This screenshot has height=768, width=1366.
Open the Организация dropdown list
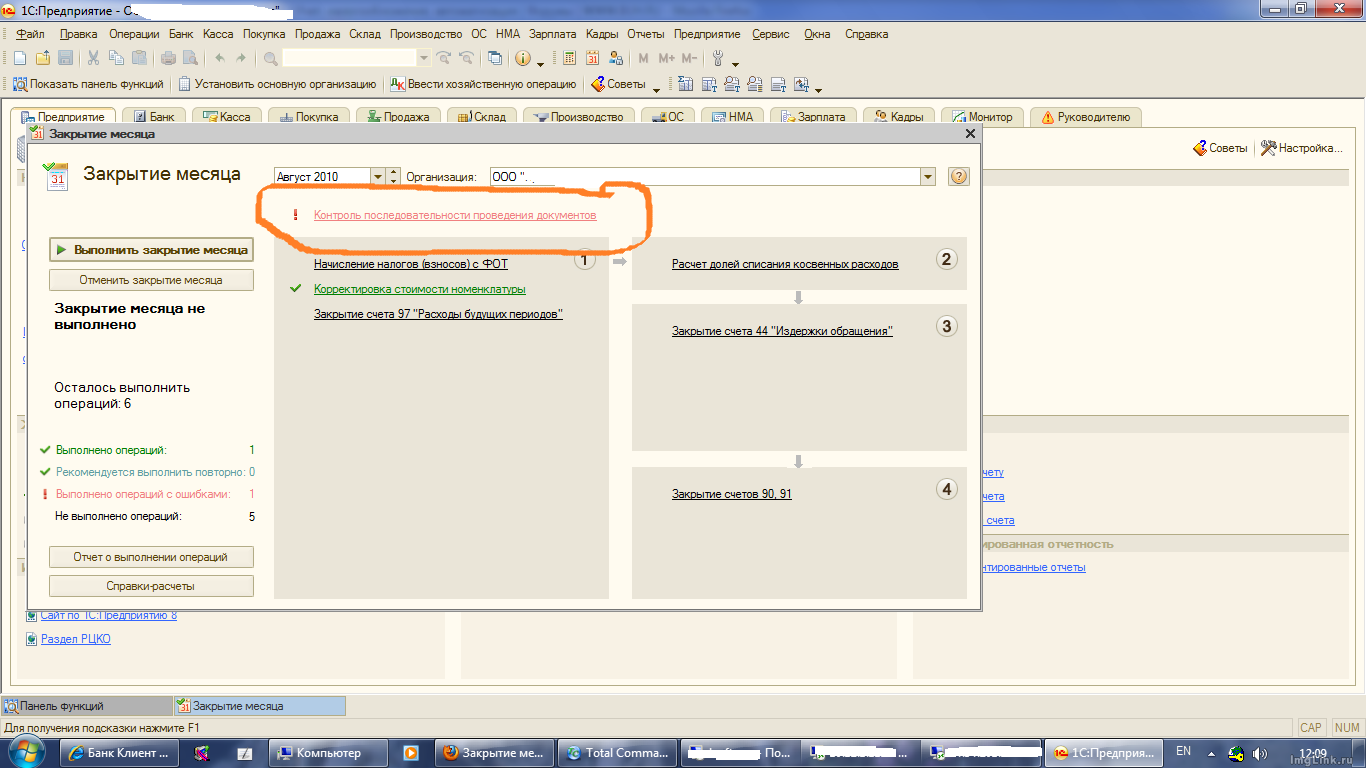click(x=928, y=177)
